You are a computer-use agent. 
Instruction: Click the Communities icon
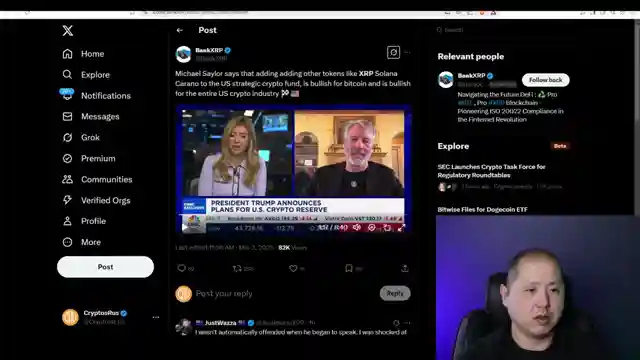tap(67, 179)
